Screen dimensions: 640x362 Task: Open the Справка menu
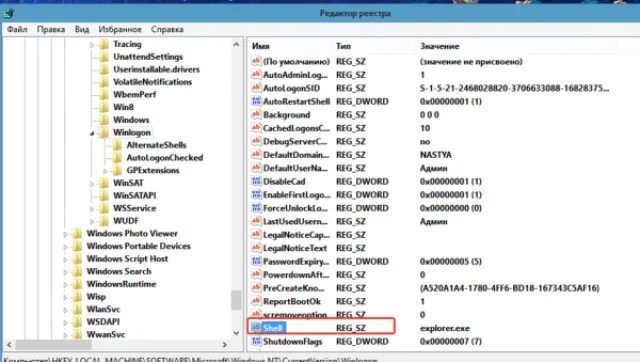[167, 29]
